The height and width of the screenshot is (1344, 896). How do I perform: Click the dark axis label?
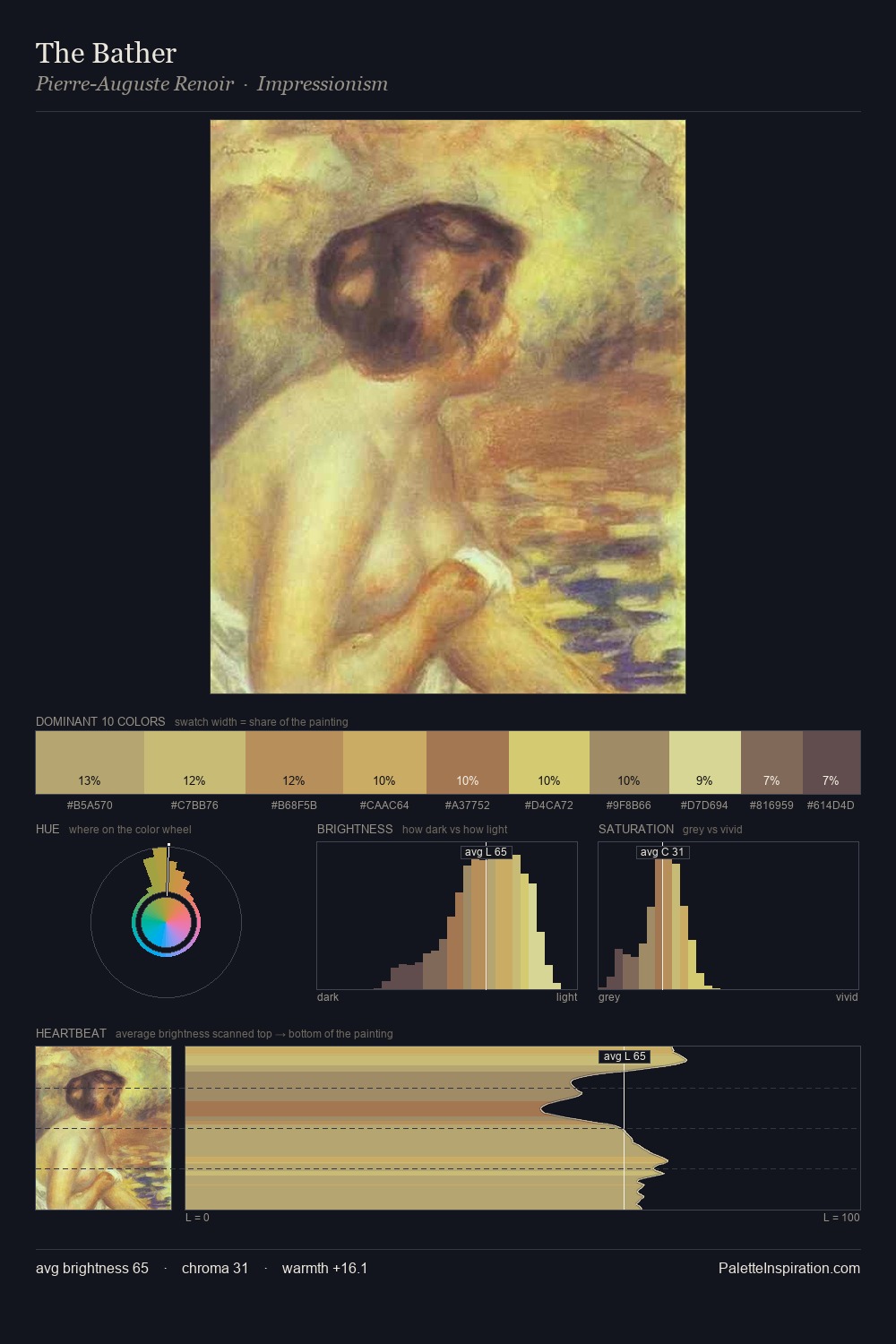[x=328, y=997]
